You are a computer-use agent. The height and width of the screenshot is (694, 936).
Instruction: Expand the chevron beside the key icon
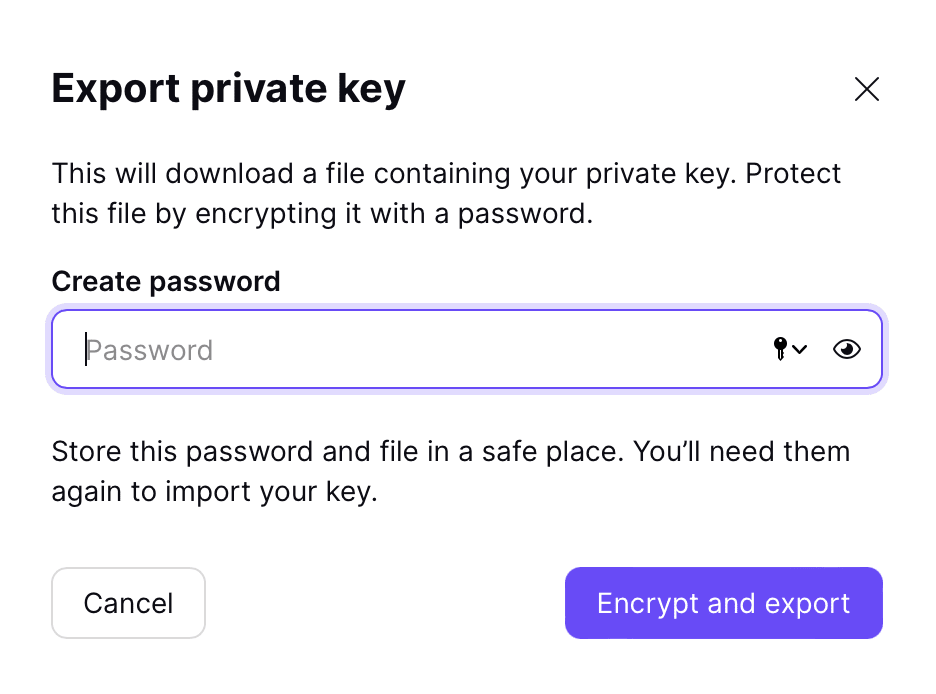[800, 349]
